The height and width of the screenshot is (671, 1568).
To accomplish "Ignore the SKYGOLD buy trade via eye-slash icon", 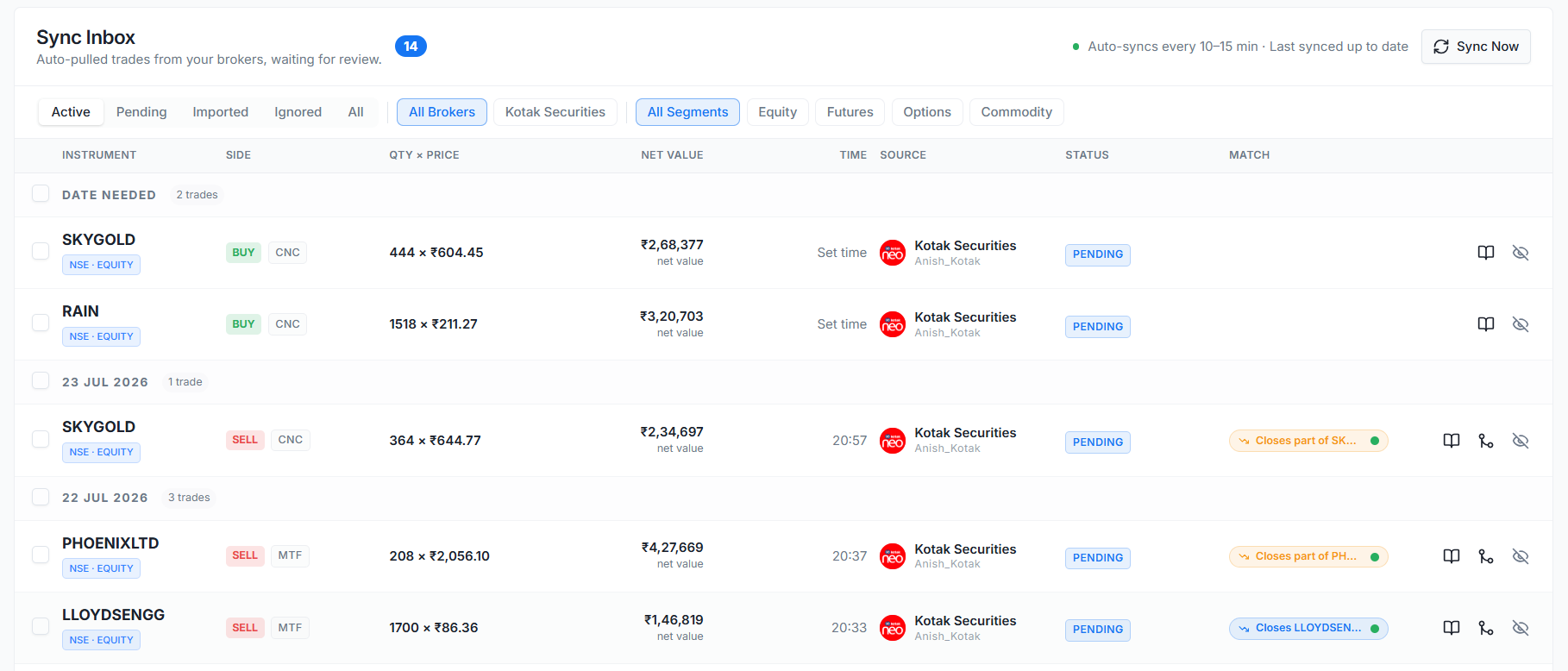I will pos(1521,253).
